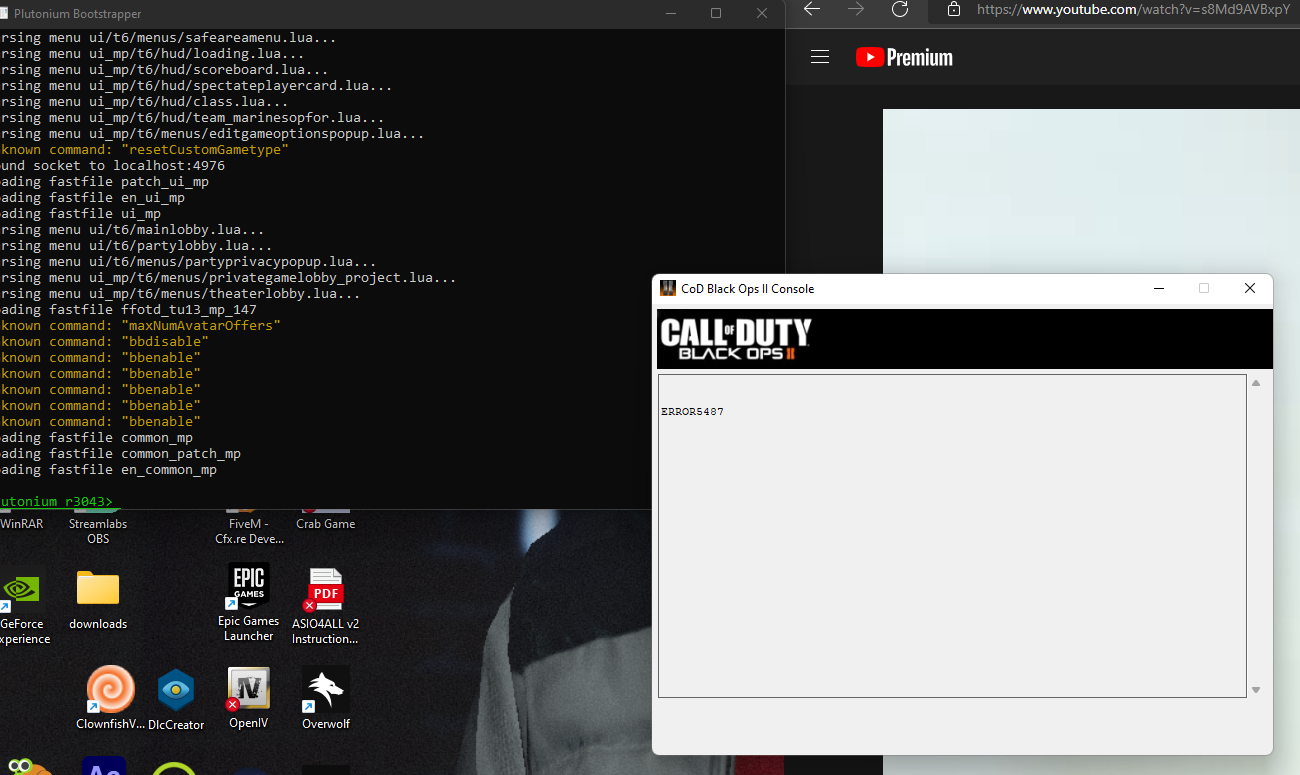This screenshot has height=775, width=1300.
Task: Click the Call of Duty Black Ops II banner
Action: pyautogui.click(x=965, y=339)
